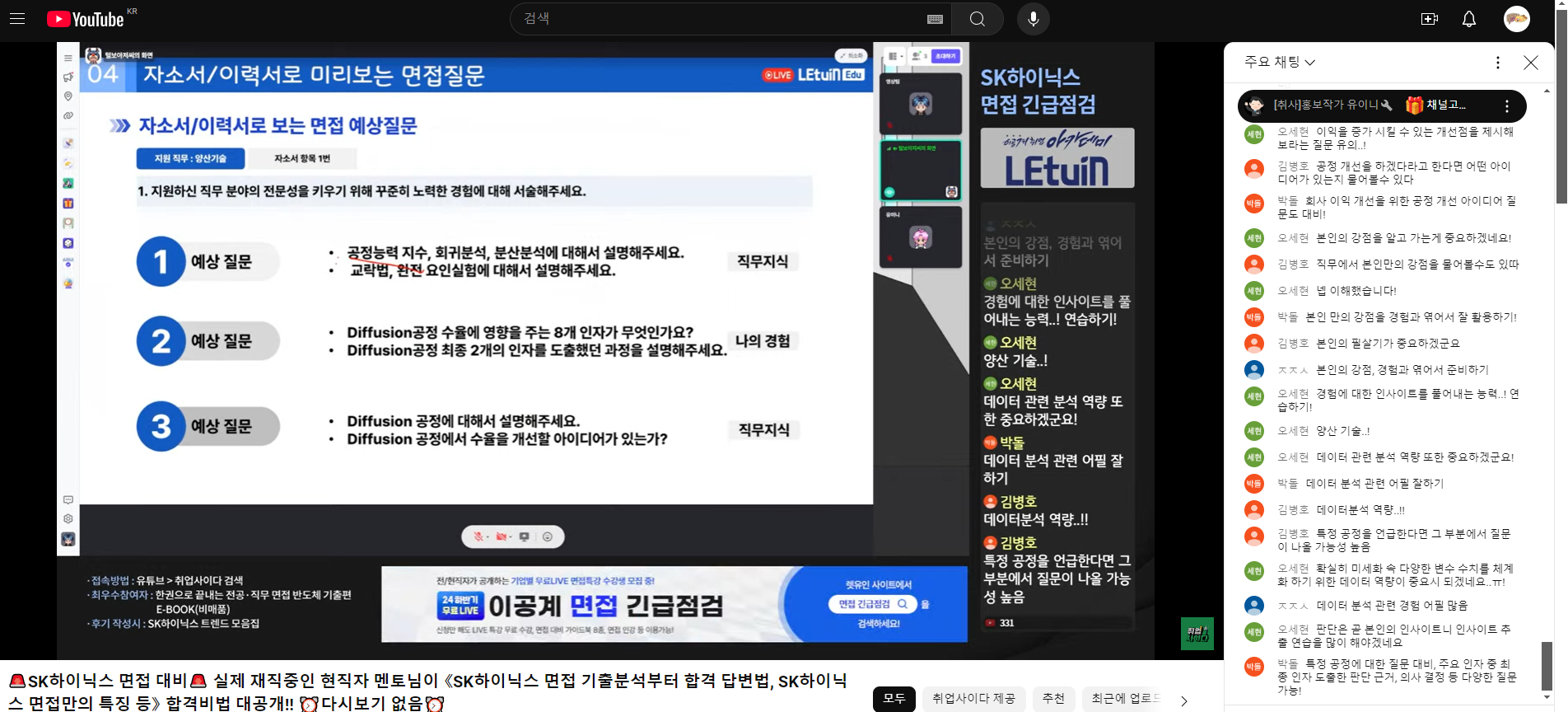
Task: Close the live chat panel
Action: (x=1531, y=63)
